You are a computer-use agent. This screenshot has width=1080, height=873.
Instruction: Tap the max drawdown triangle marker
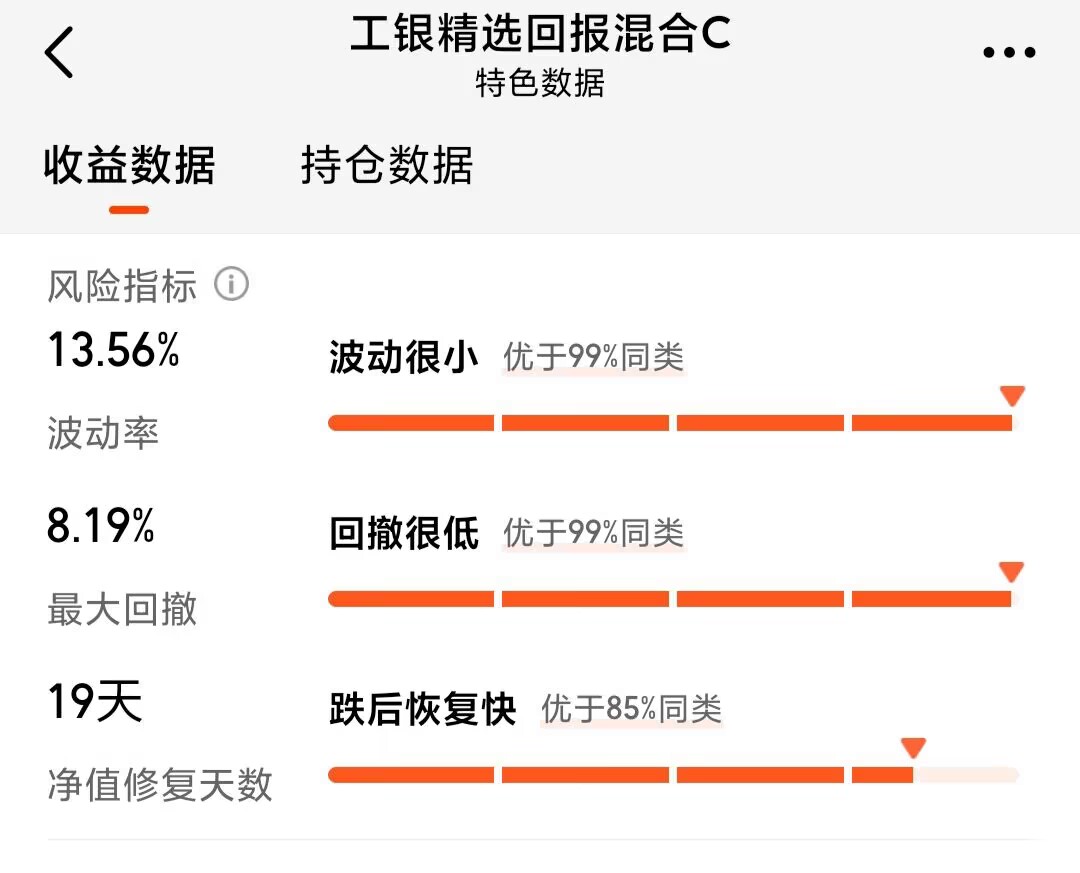pyautogui.click(x=1011, y=572)
